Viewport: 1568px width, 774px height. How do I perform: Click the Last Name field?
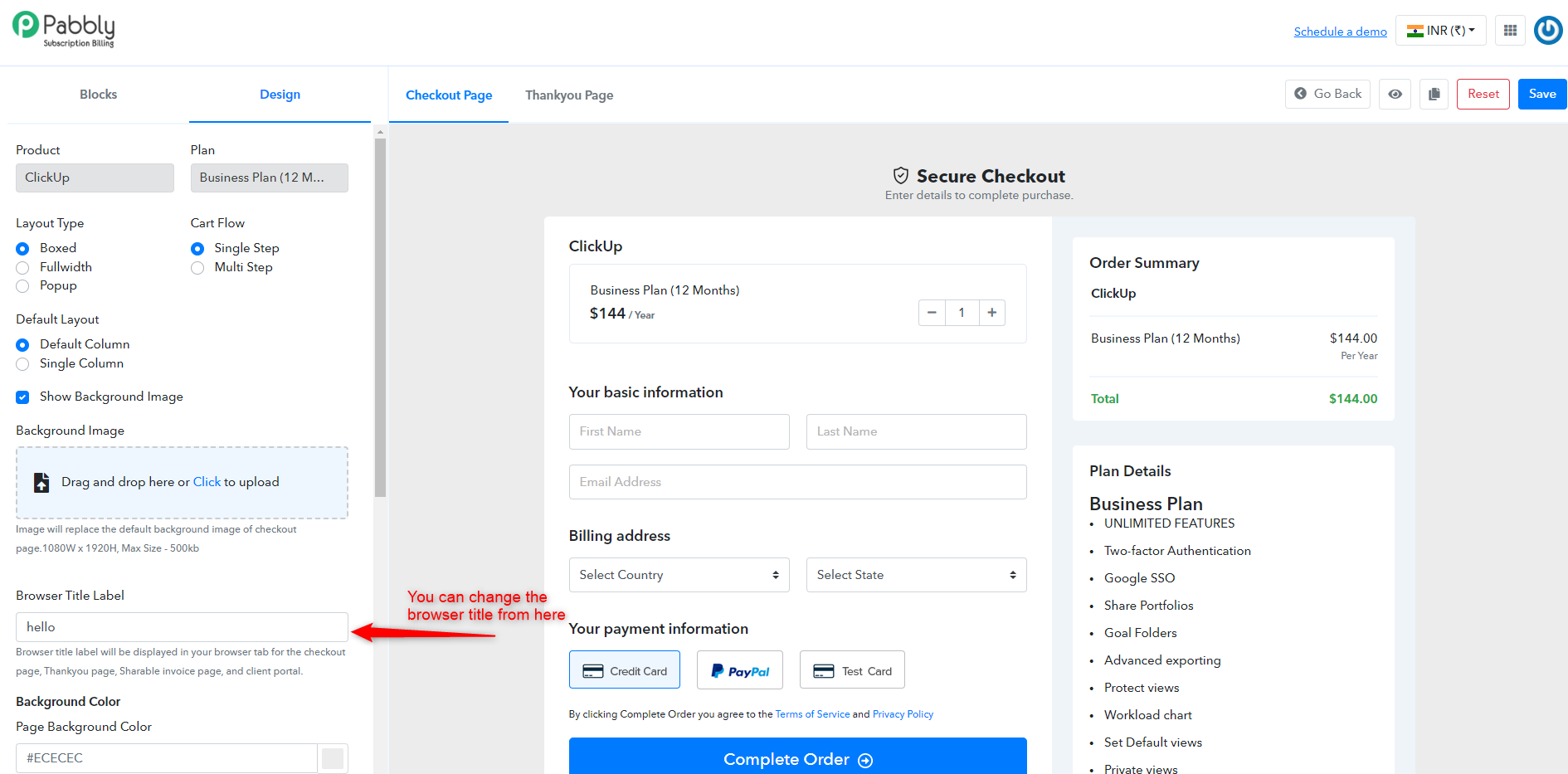point(916,431)
